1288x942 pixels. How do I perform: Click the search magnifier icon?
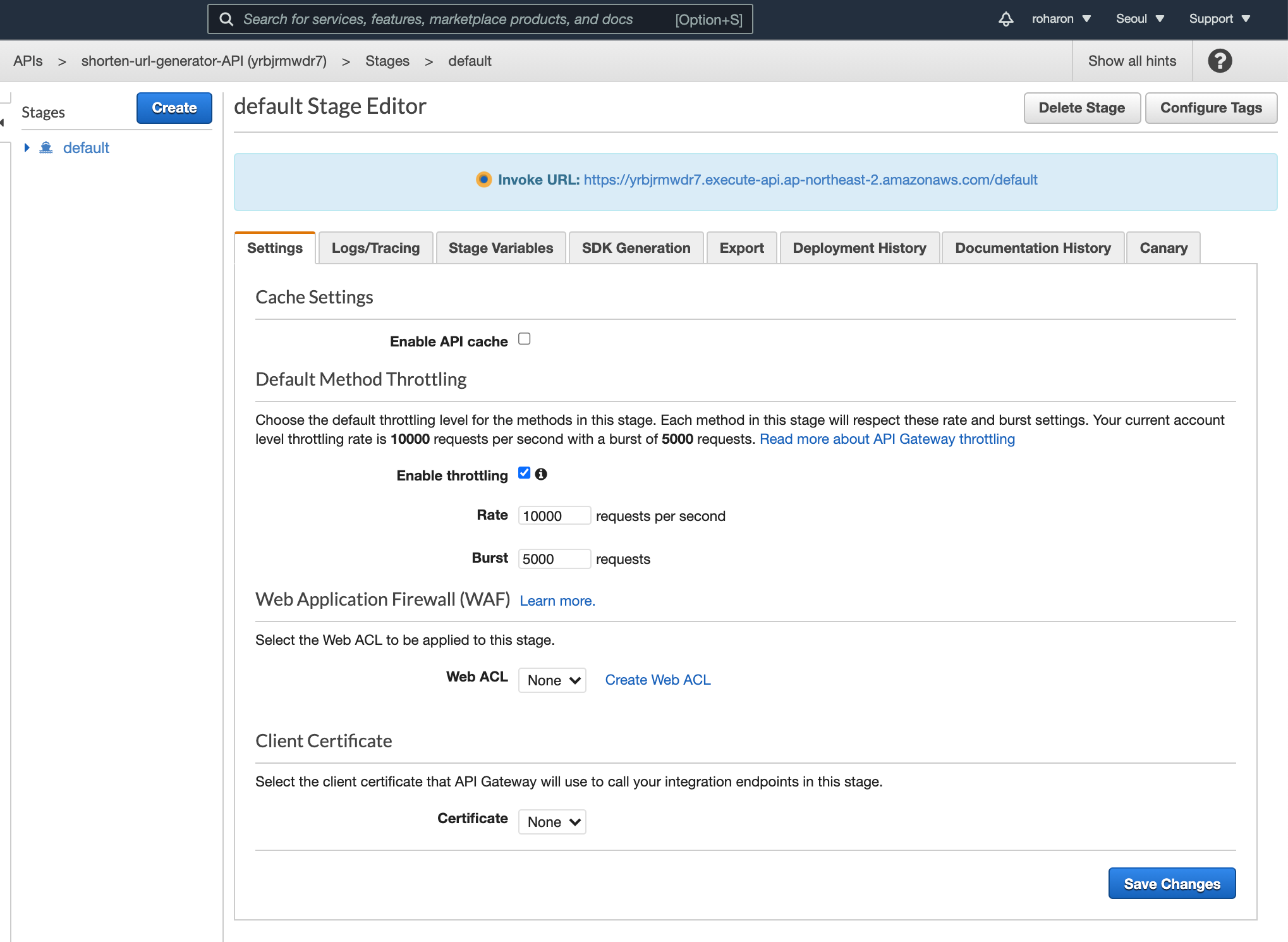tap(226, 19)
